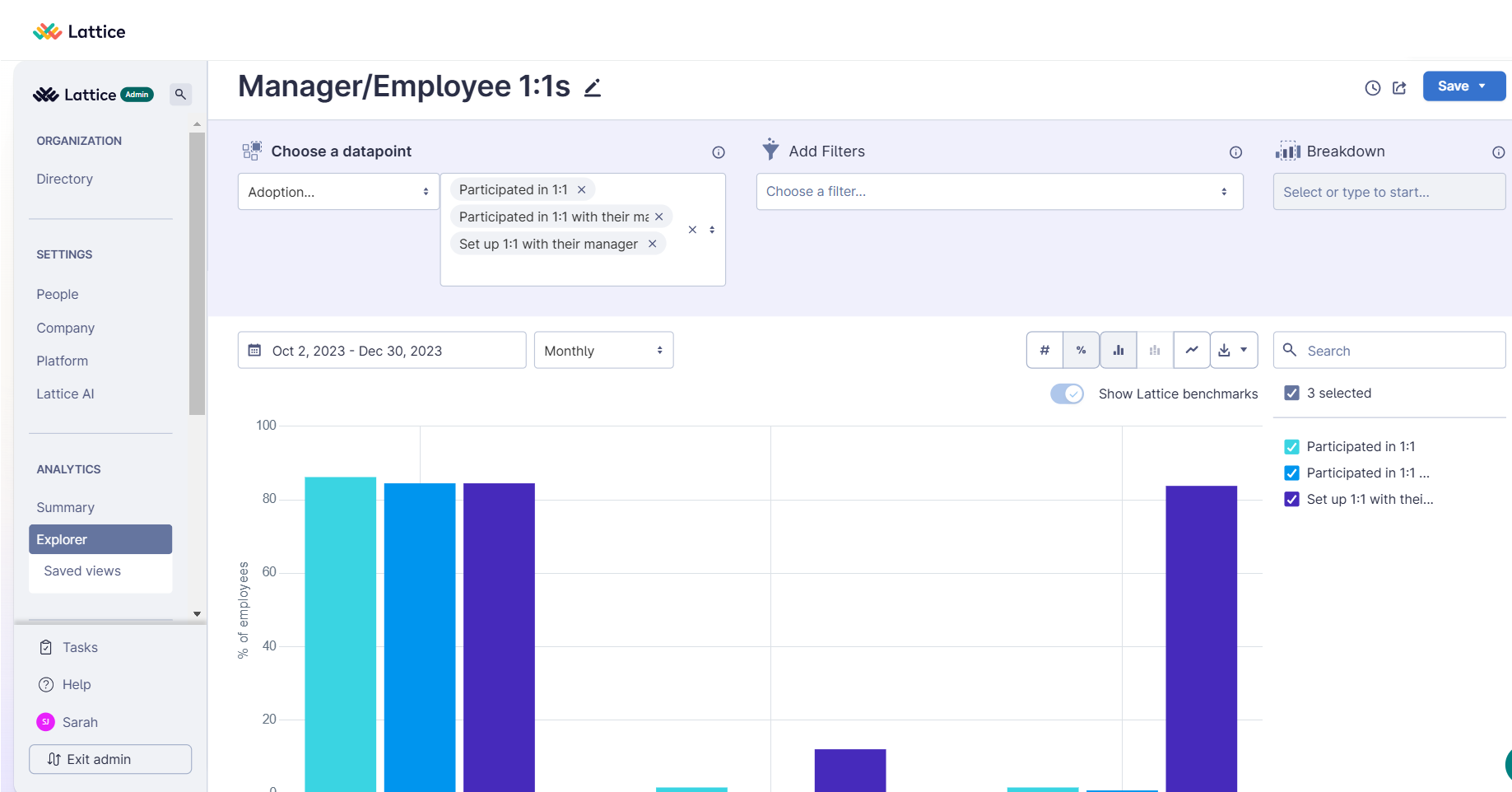Open the Adoption... category dropdown
1512x792 pixels.
(338, 191)
